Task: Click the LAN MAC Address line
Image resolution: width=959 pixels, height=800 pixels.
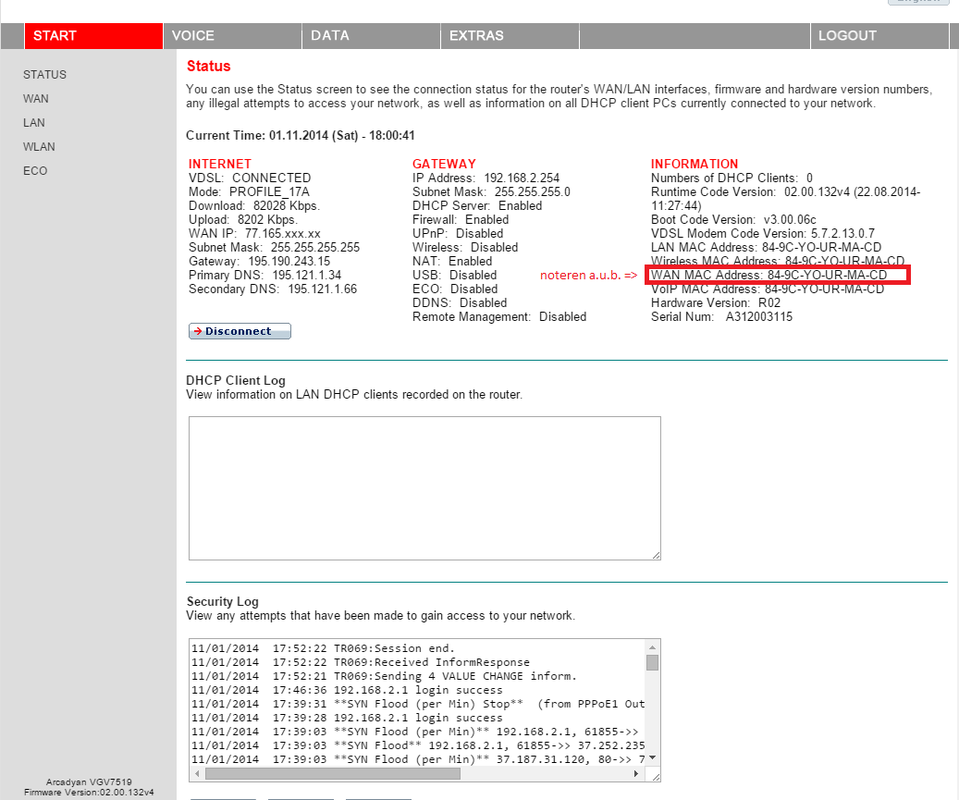Action: click(x=766, y=247)
